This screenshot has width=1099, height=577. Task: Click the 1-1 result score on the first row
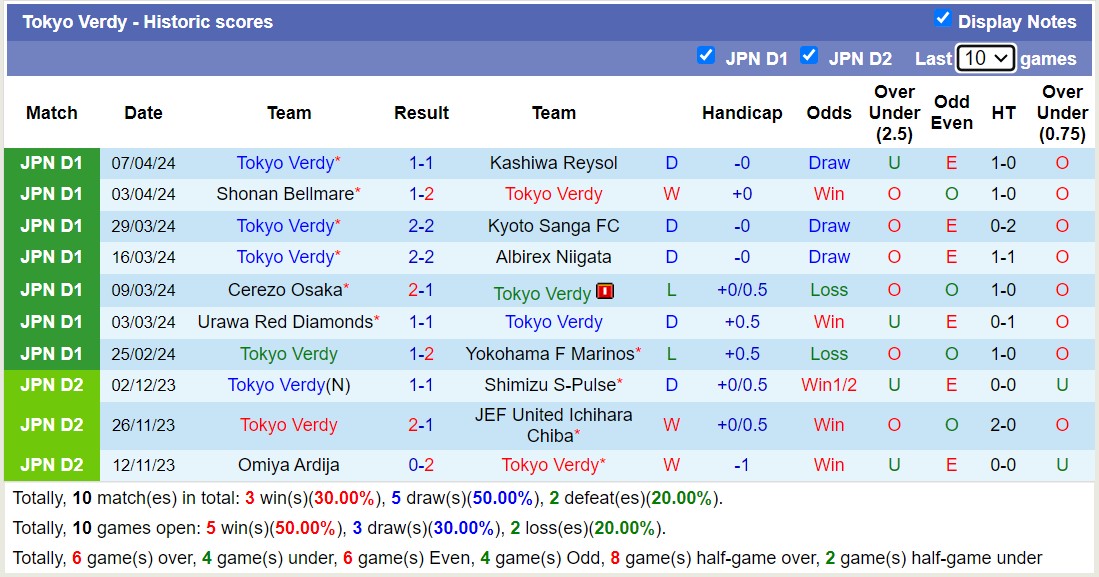pos(421,162)
